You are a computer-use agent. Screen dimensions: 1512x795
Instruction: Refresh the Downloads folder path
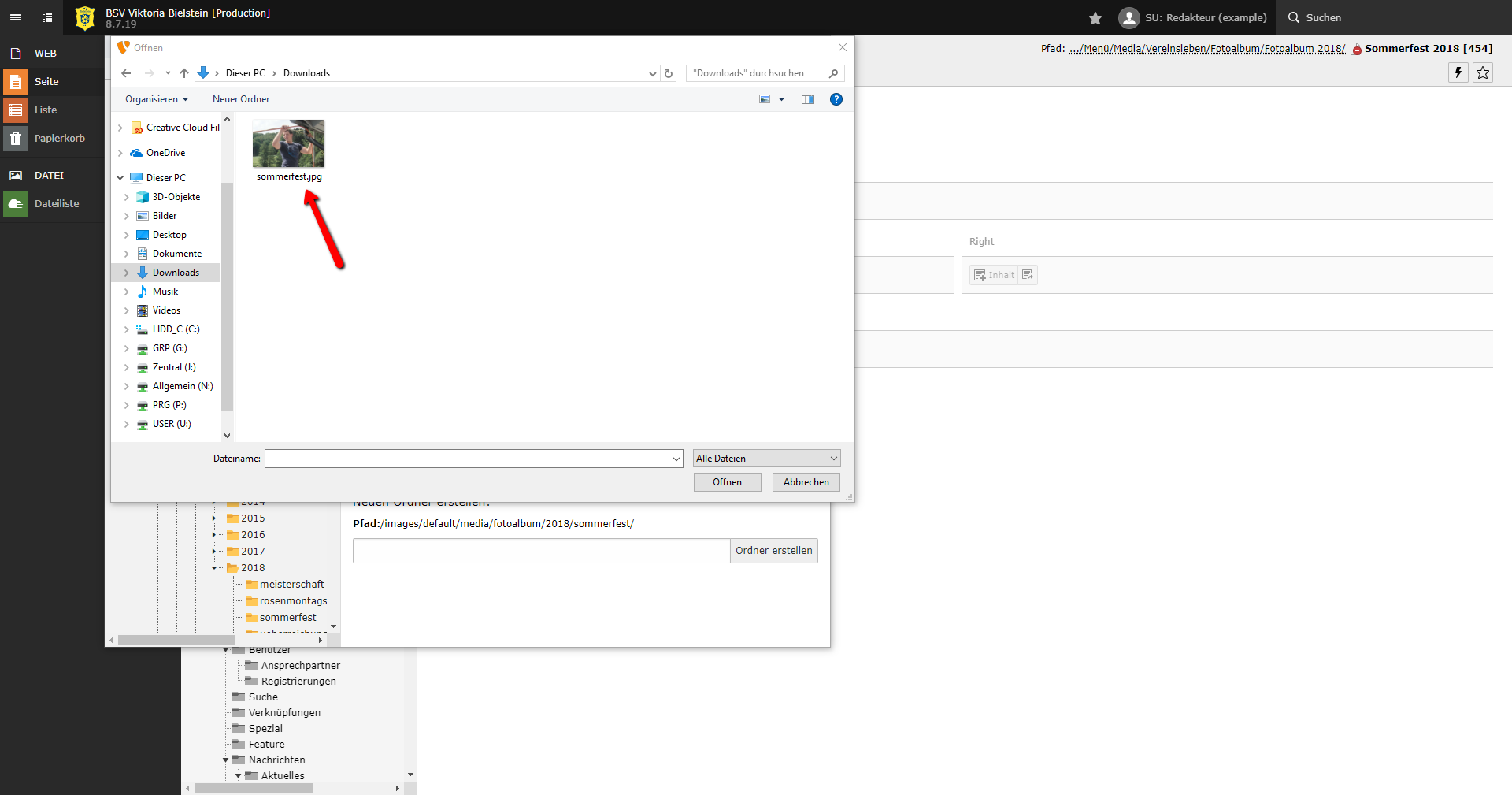(x=669, y=73)
